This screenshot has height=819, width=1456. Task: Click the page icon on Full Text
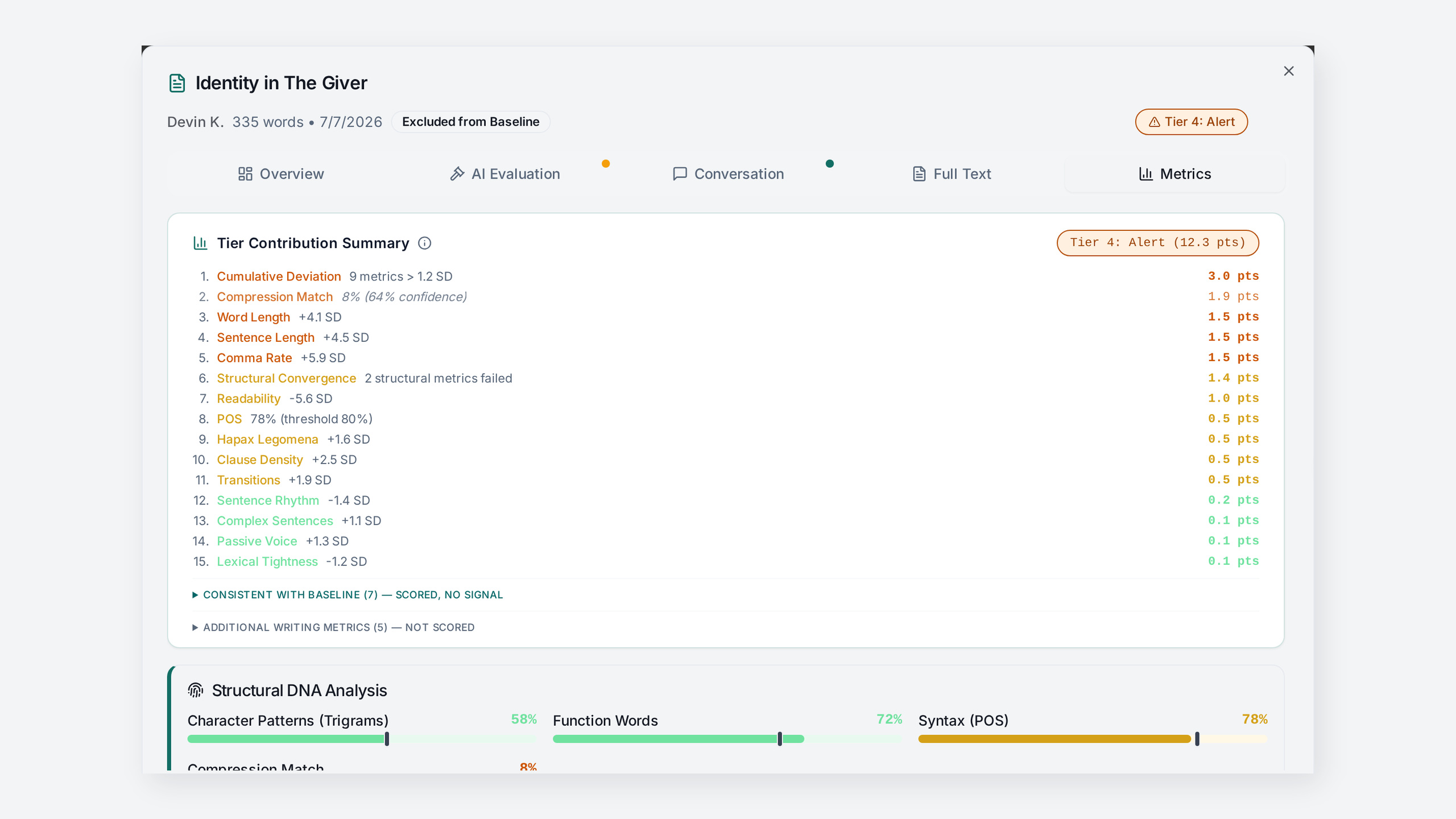pyautogui.click(x=919, y=174)
